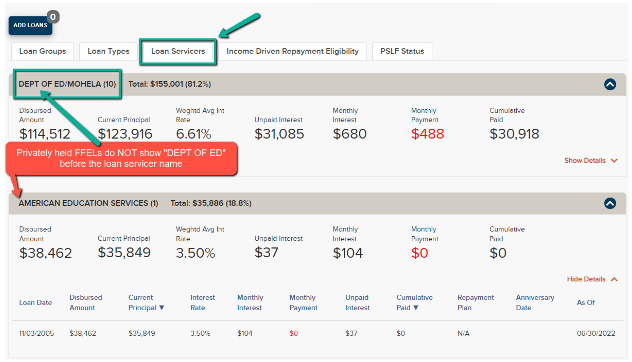Click the Loan Date column header

(35, 302)
